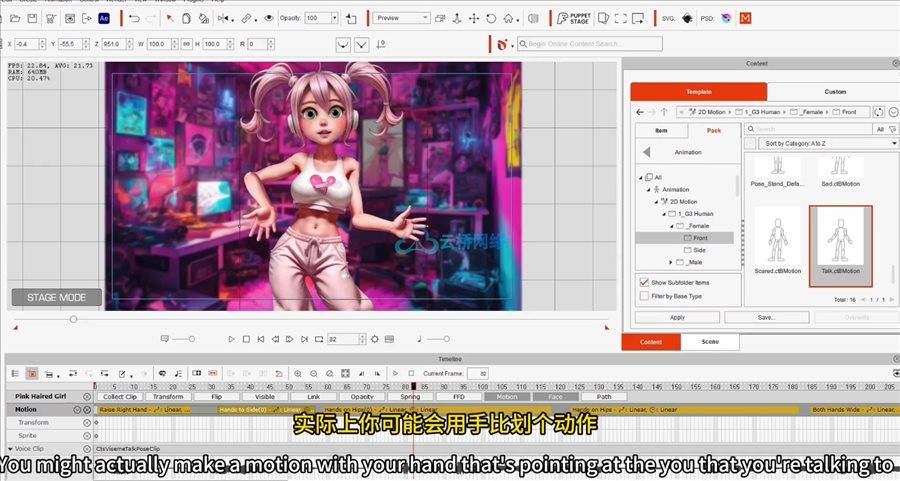The image size is (900, 481).
Task: Click the Apply button
Action: [x=677, y=317]
